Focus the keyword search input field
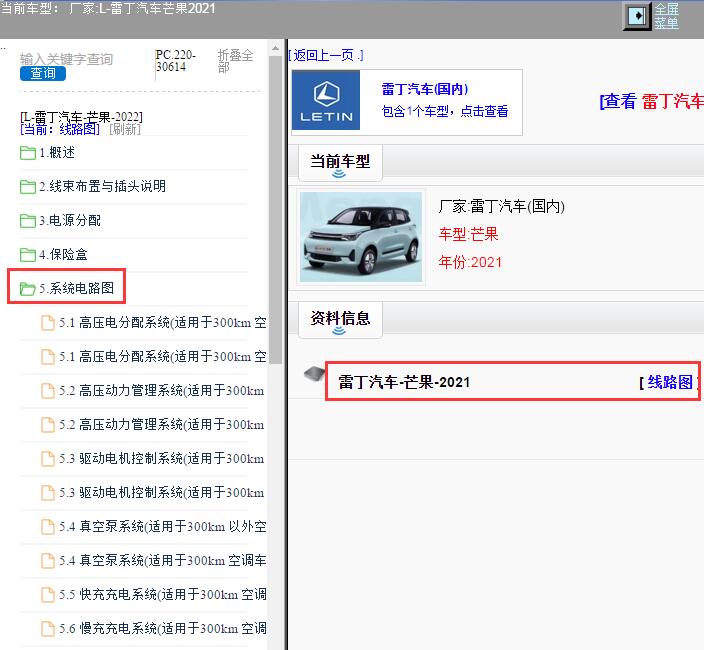 [x=66, y=59]
